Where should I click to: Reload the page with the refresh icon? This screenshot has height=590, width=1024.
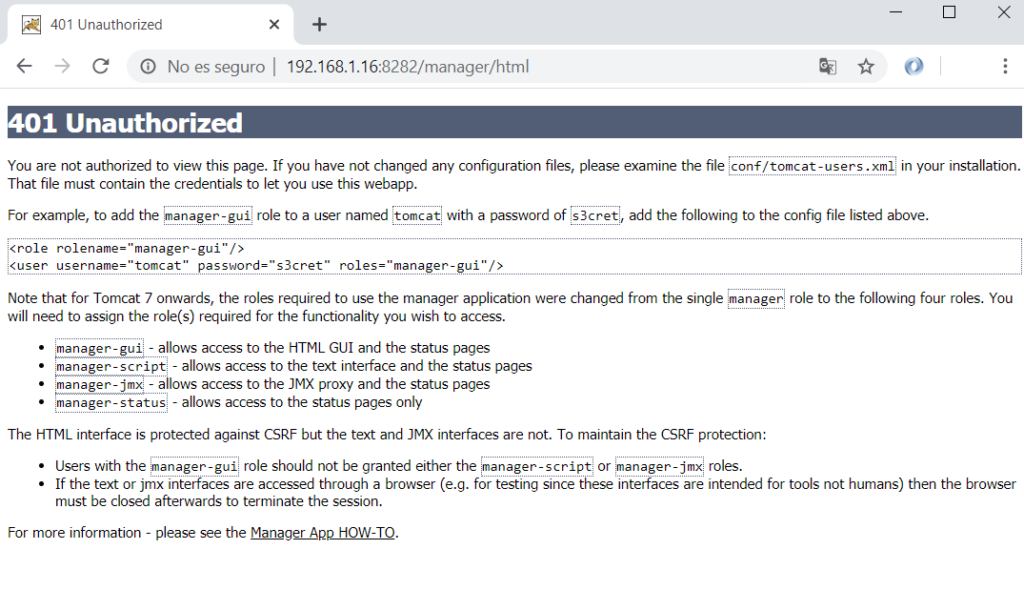click(x=101, y=66)
